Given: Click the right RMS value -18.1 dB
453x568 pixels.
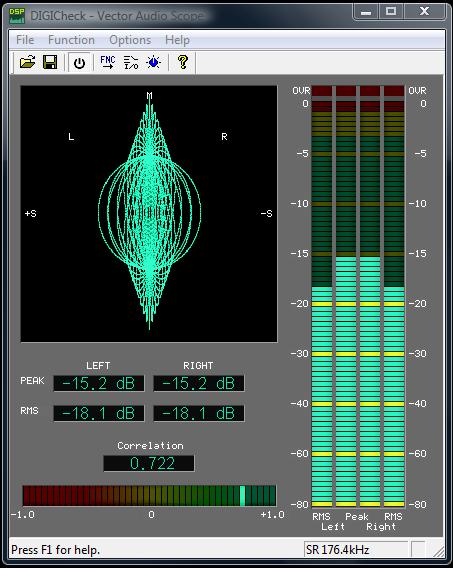Looking at the screenshot, I should [199, 413].
